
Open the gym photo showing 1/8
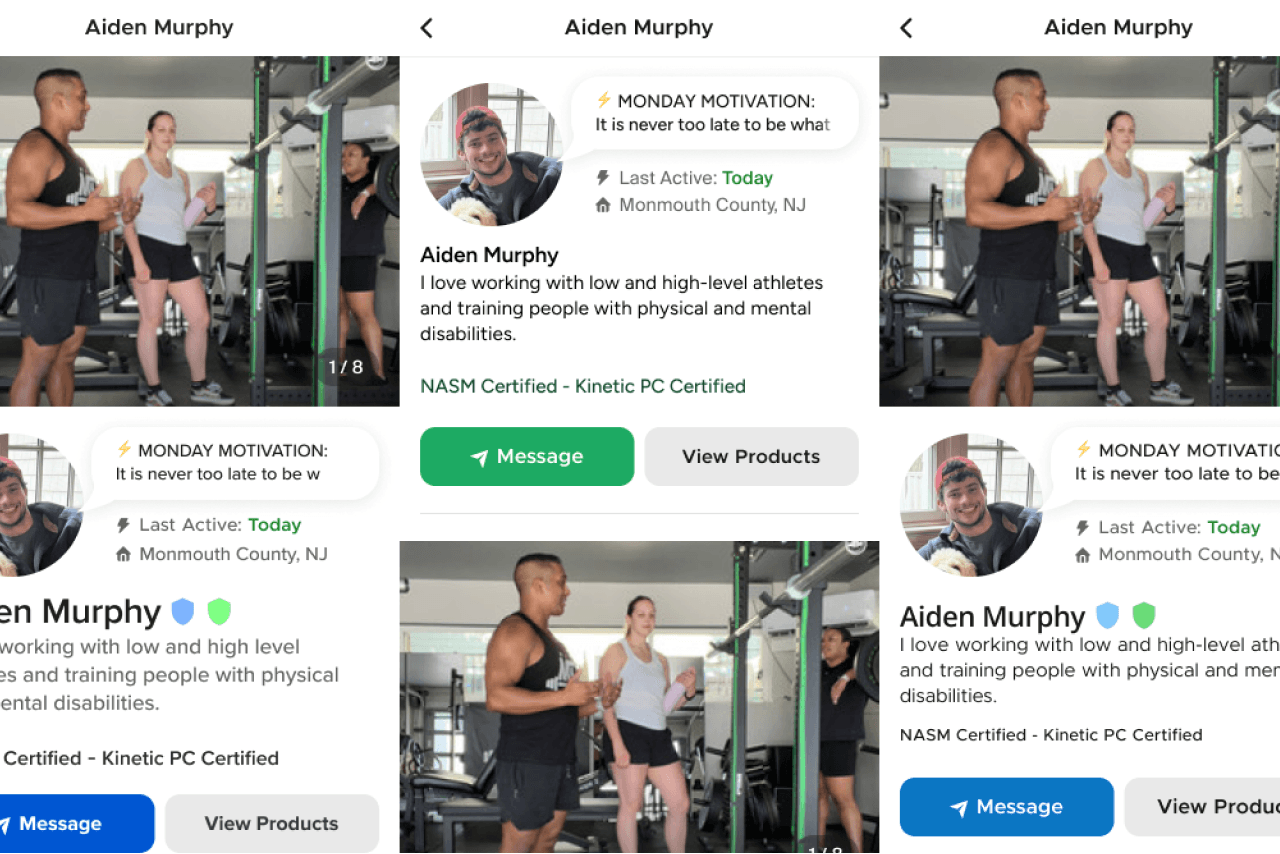click(200, 231)
